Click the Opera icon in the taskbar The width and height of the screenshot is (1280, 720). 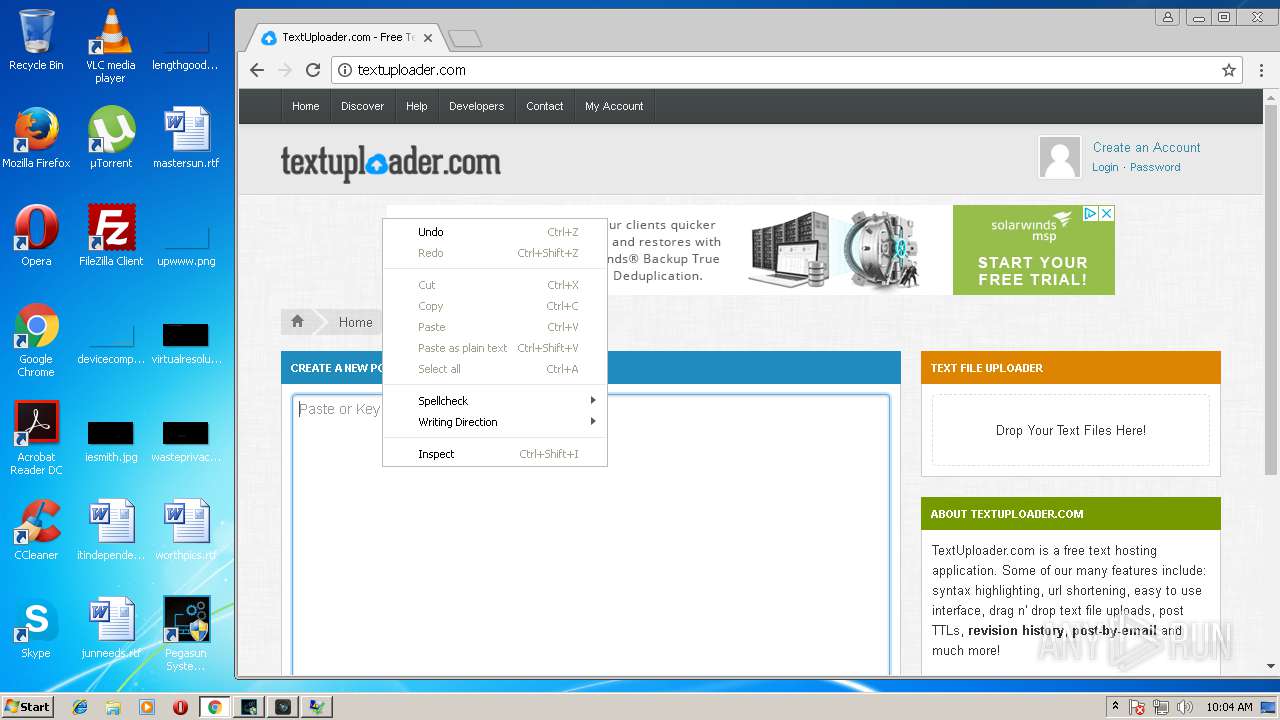[181, 707]
